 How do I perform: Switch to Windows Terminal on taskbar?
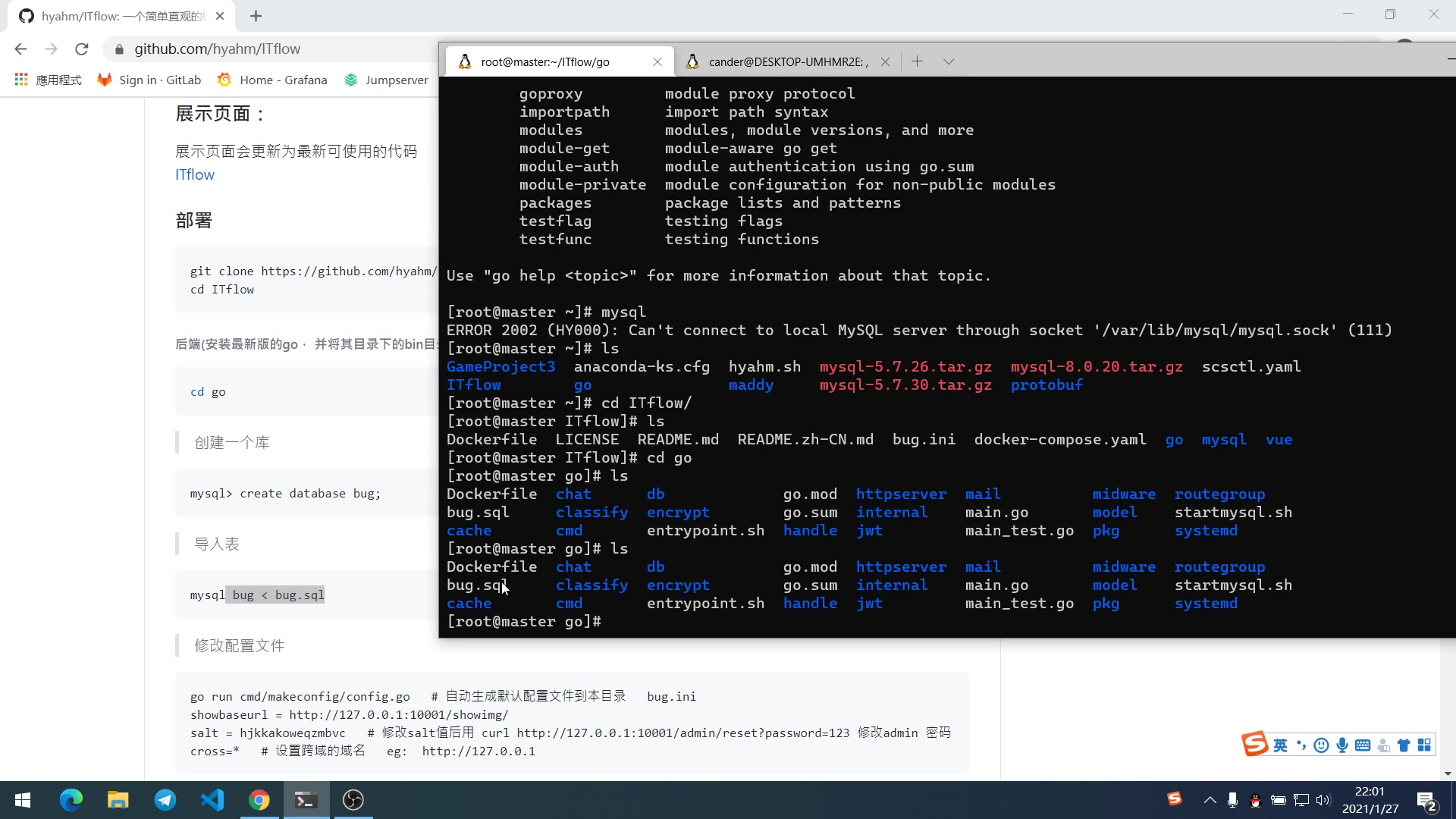click(306, 800)
